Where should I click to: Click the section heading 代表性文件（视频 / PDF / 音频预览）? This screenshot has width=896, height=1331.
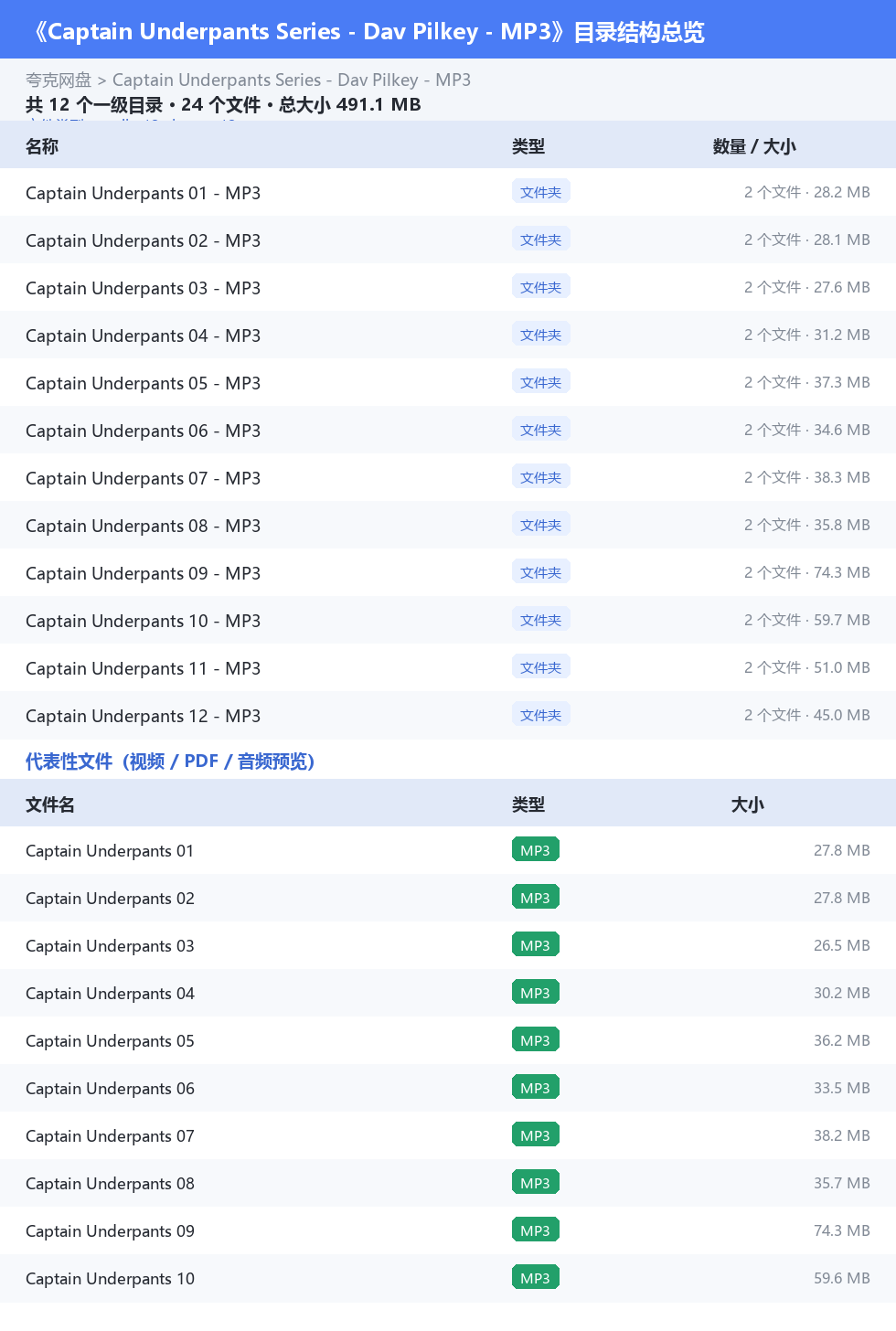[x=170, y=761]
